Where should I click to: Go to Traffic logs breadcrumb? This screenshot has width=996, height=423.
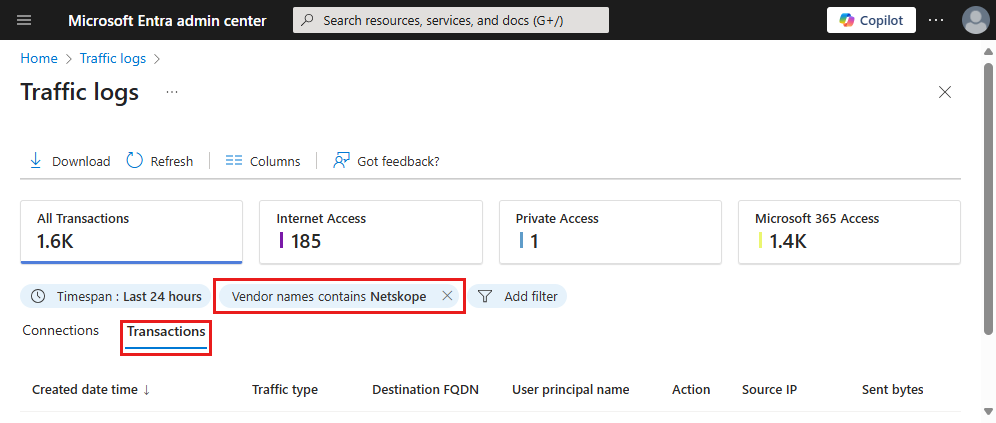112,58
